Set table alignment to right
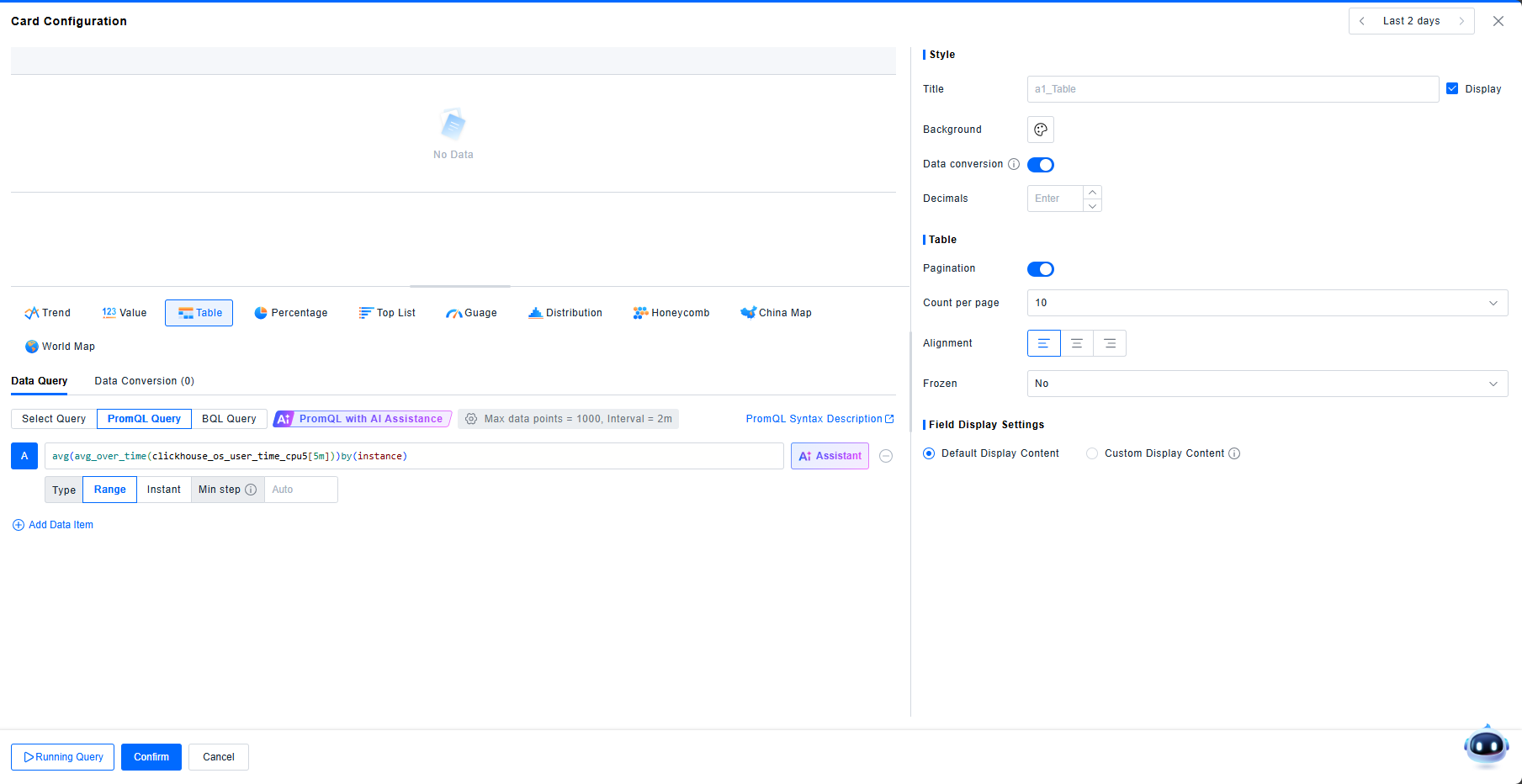 [1110, 343]
